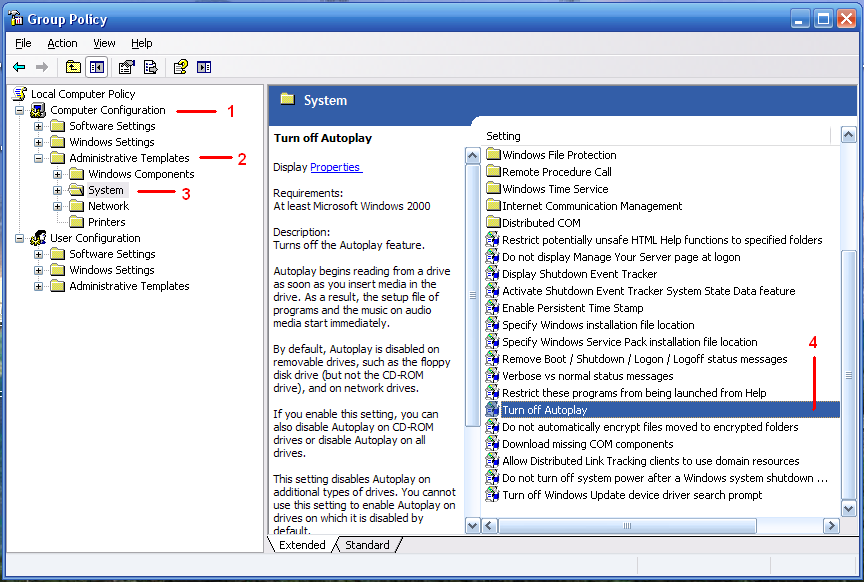Screen dimensions: 864x582
Task: Click the Export List toolbar icon
Action: pos(150,67)
